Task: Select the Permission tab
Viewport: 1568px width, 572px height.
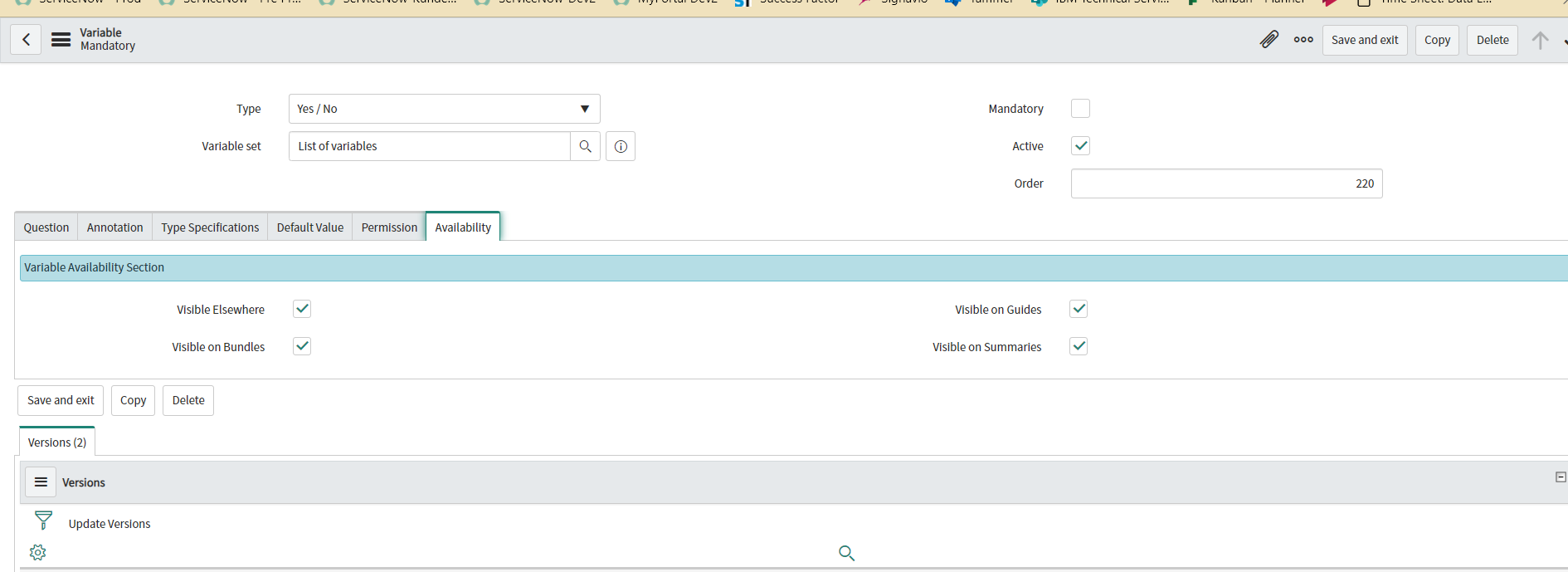Action: pos(389,227)
